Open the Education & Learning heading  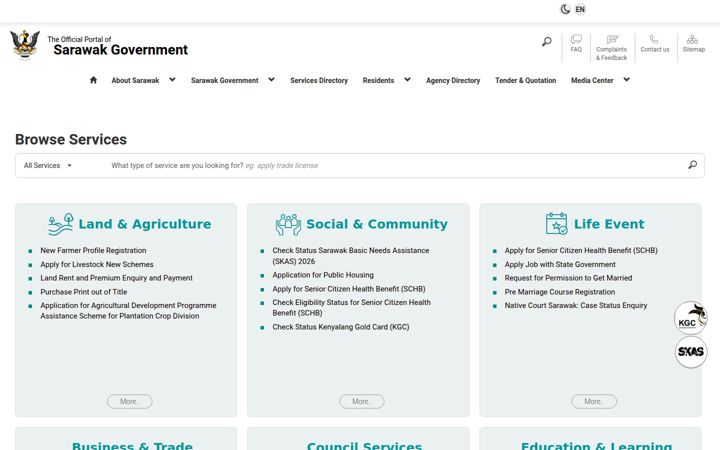coord(596,445)
